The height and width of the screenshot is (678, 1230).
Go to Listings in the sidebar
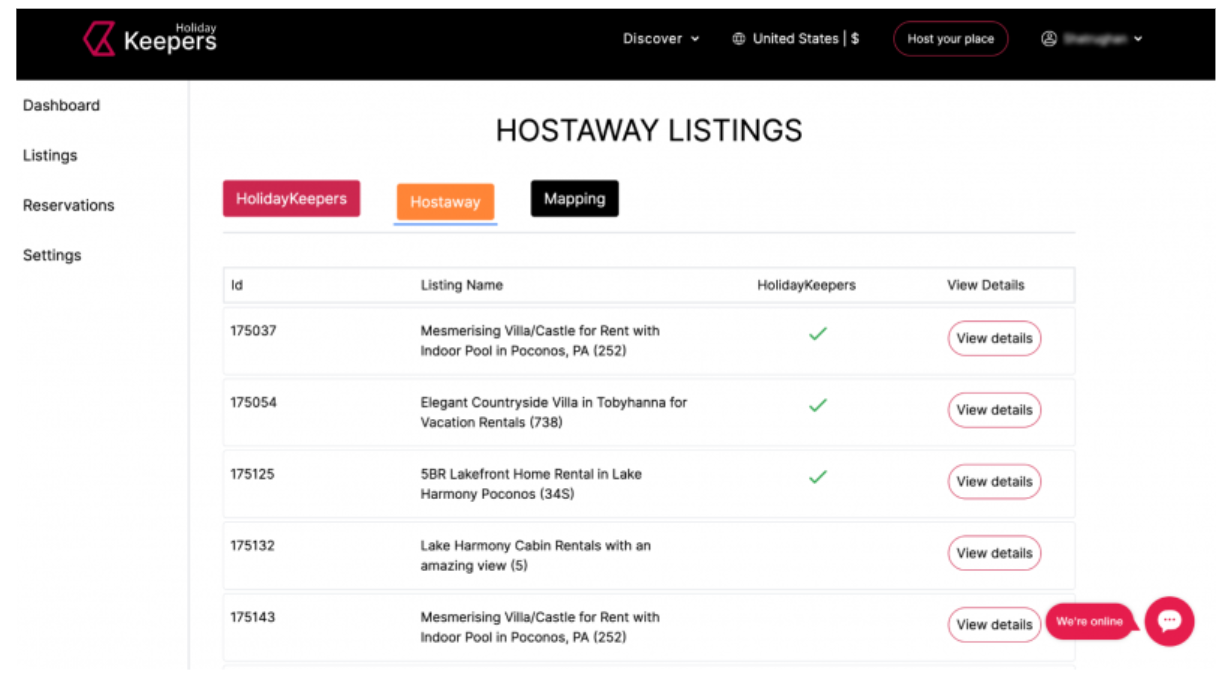pyautogui.click(x=50, y=155)
